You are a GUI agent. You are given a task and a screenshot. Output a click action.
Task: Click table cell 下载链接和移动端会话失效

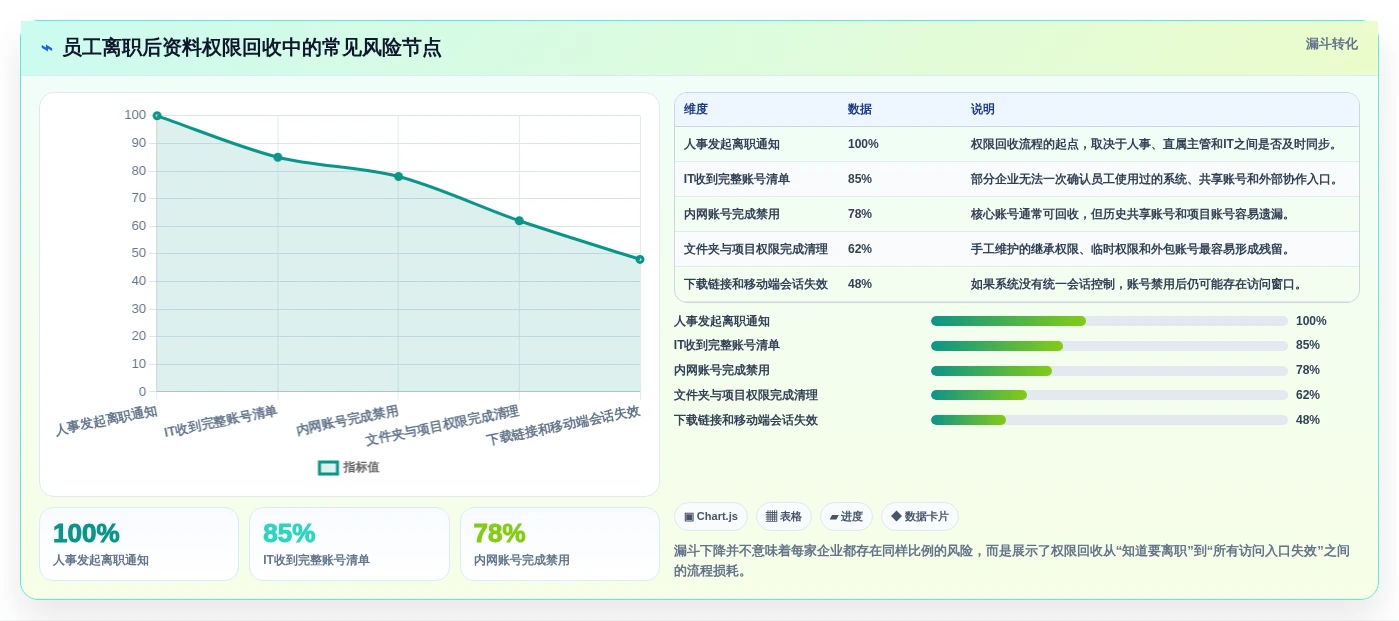[756, 284]
